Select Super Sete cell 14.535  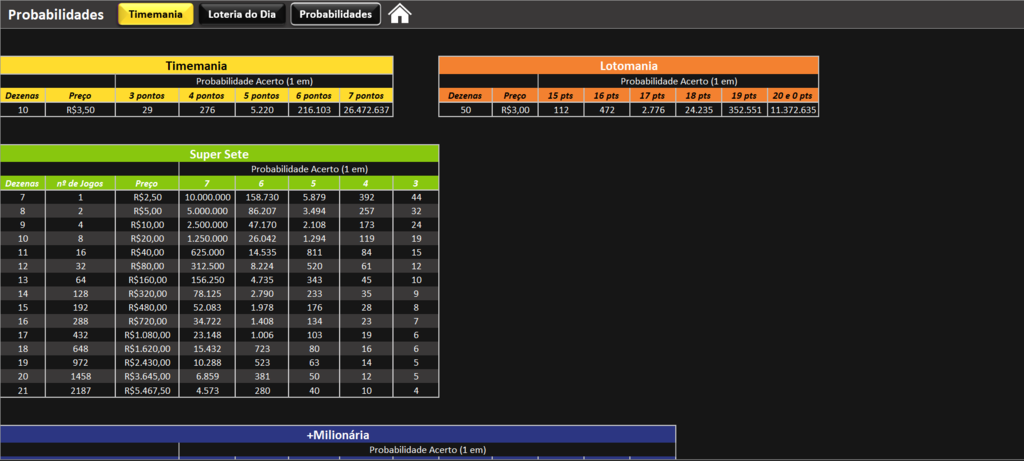262,252
